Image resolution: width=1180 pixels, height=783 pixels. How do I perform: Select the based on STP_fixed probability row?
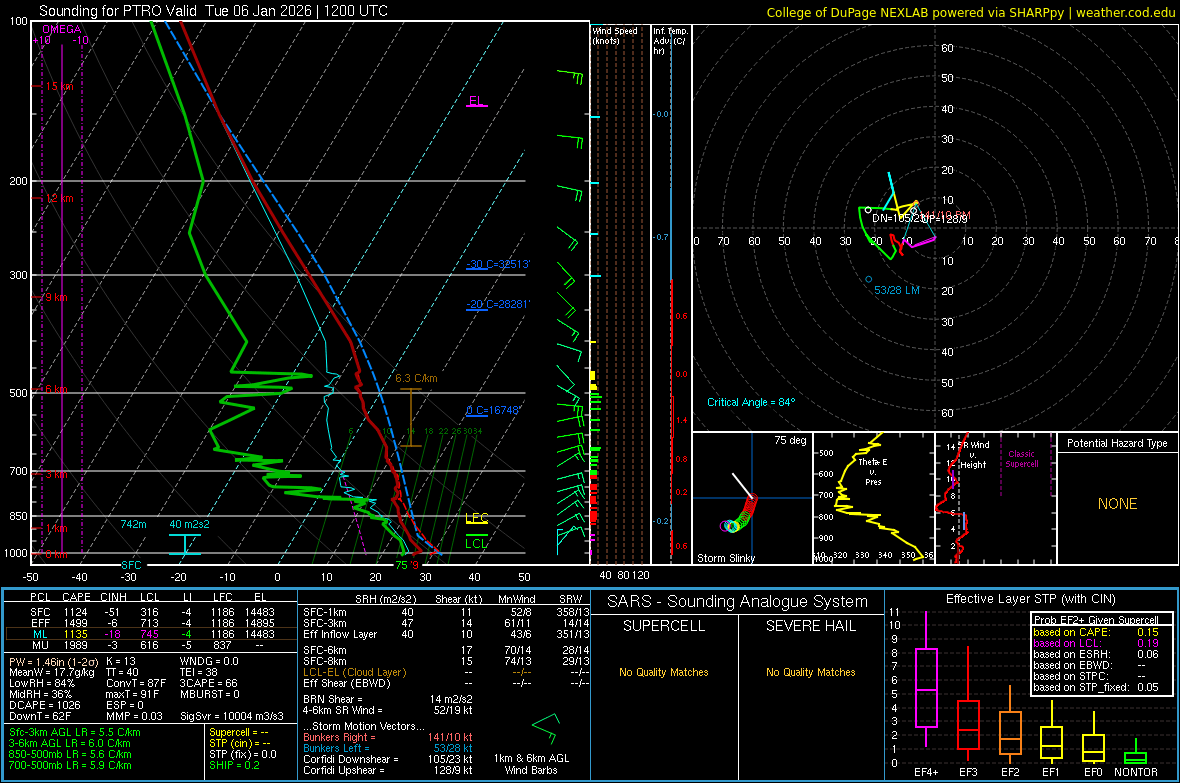(1096, 687)
